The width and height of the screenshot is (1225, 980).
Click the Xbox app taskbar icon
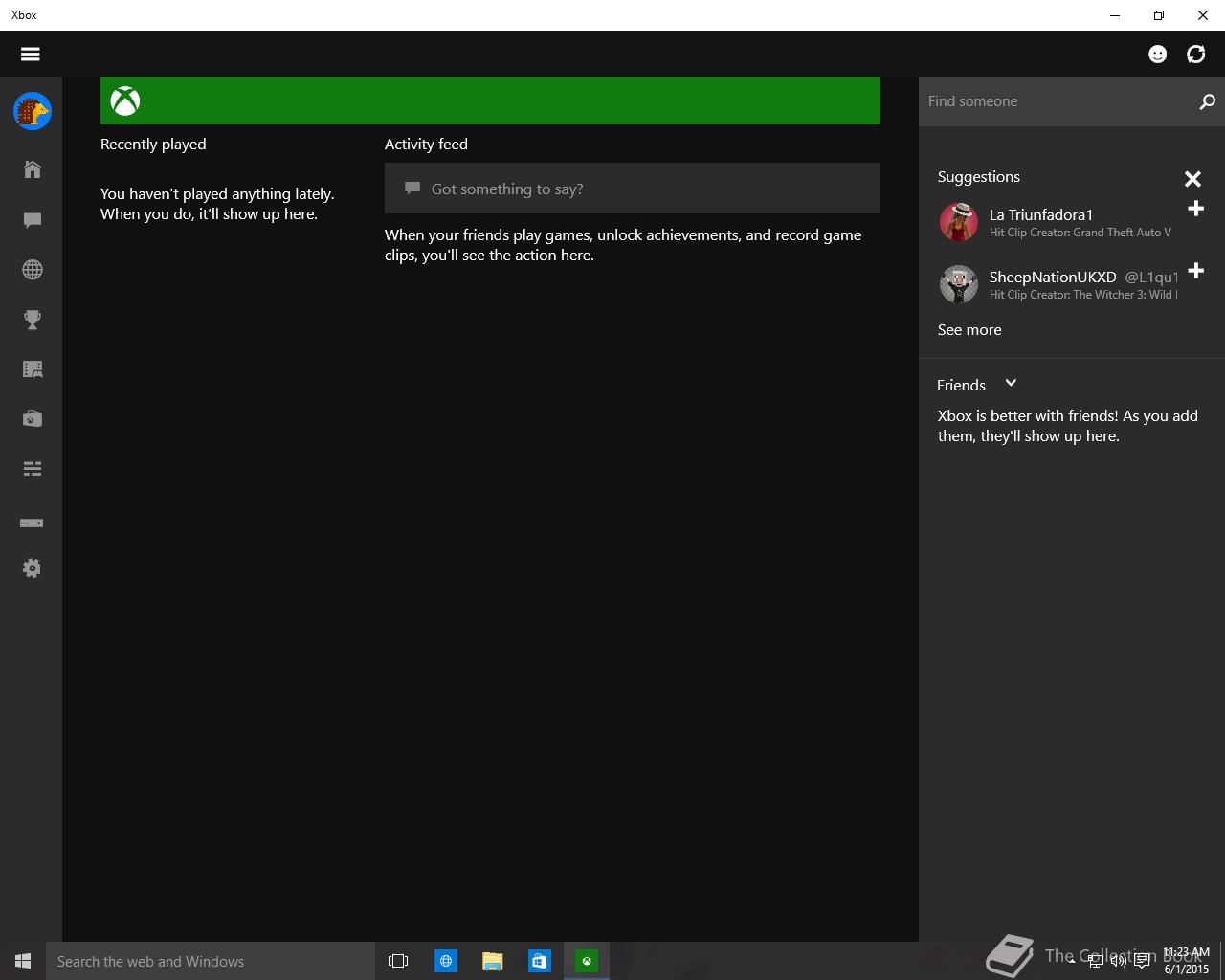(x=586, y=961)
